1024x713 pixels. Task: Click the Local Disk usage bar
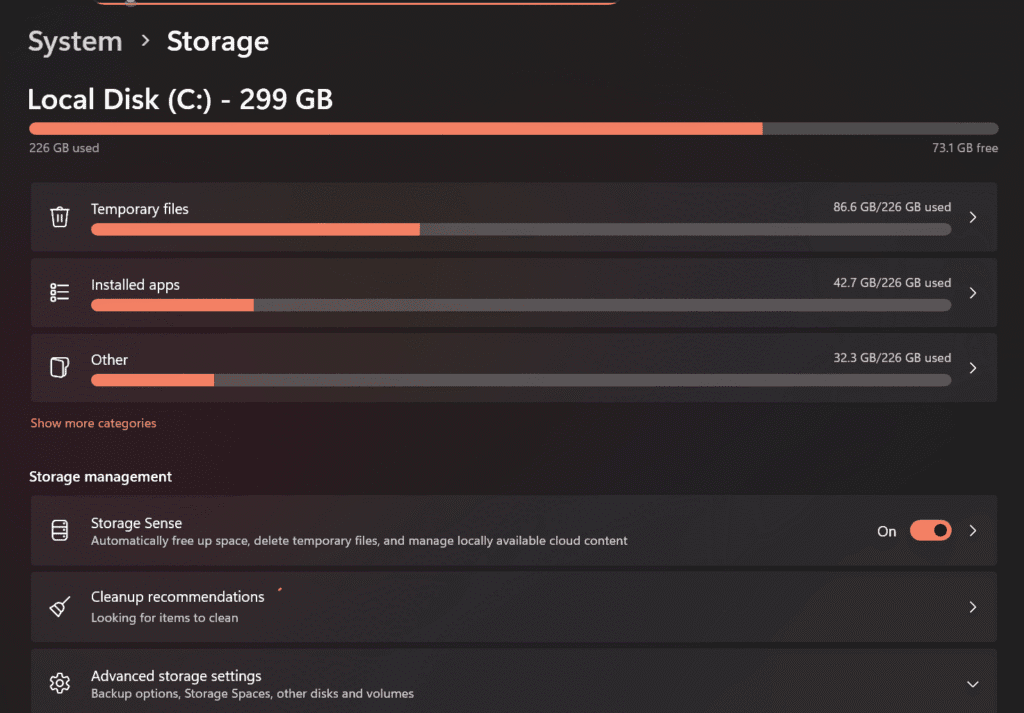(x=512, y=128)
